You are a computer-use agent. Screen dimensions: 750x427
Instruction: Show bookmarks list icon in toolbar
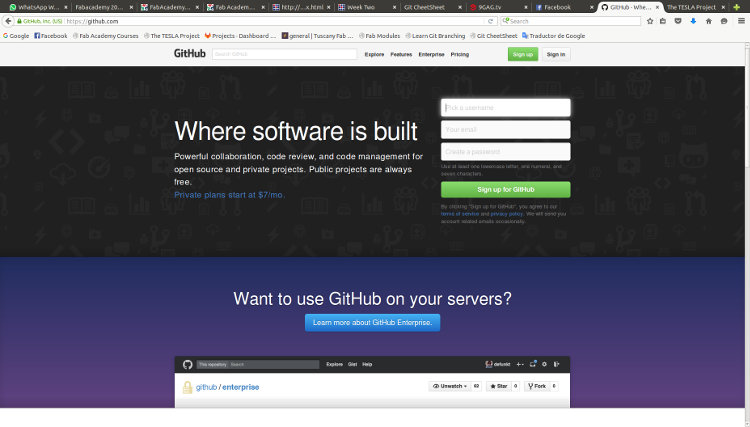click(x=663, y=21)
